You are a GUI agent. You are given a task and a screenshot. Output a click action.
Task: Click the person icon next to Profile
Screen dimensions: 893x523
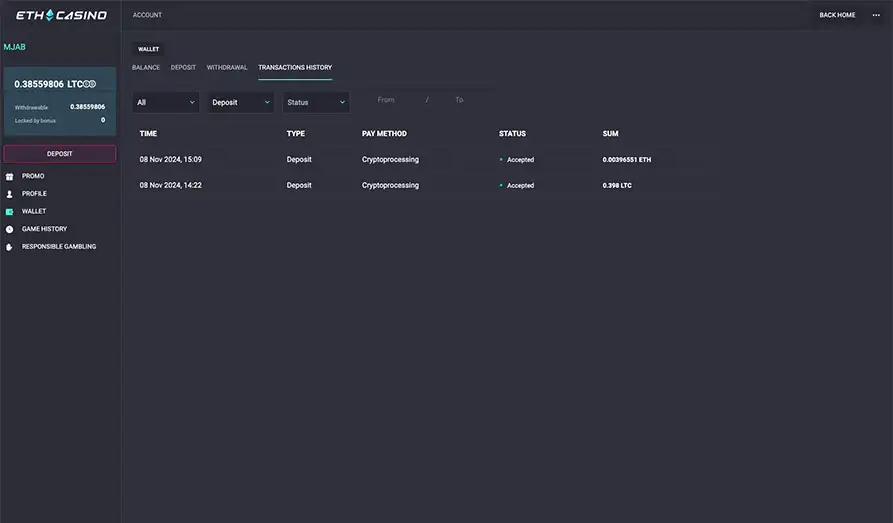pyautogui.click(x=10, y=194)
